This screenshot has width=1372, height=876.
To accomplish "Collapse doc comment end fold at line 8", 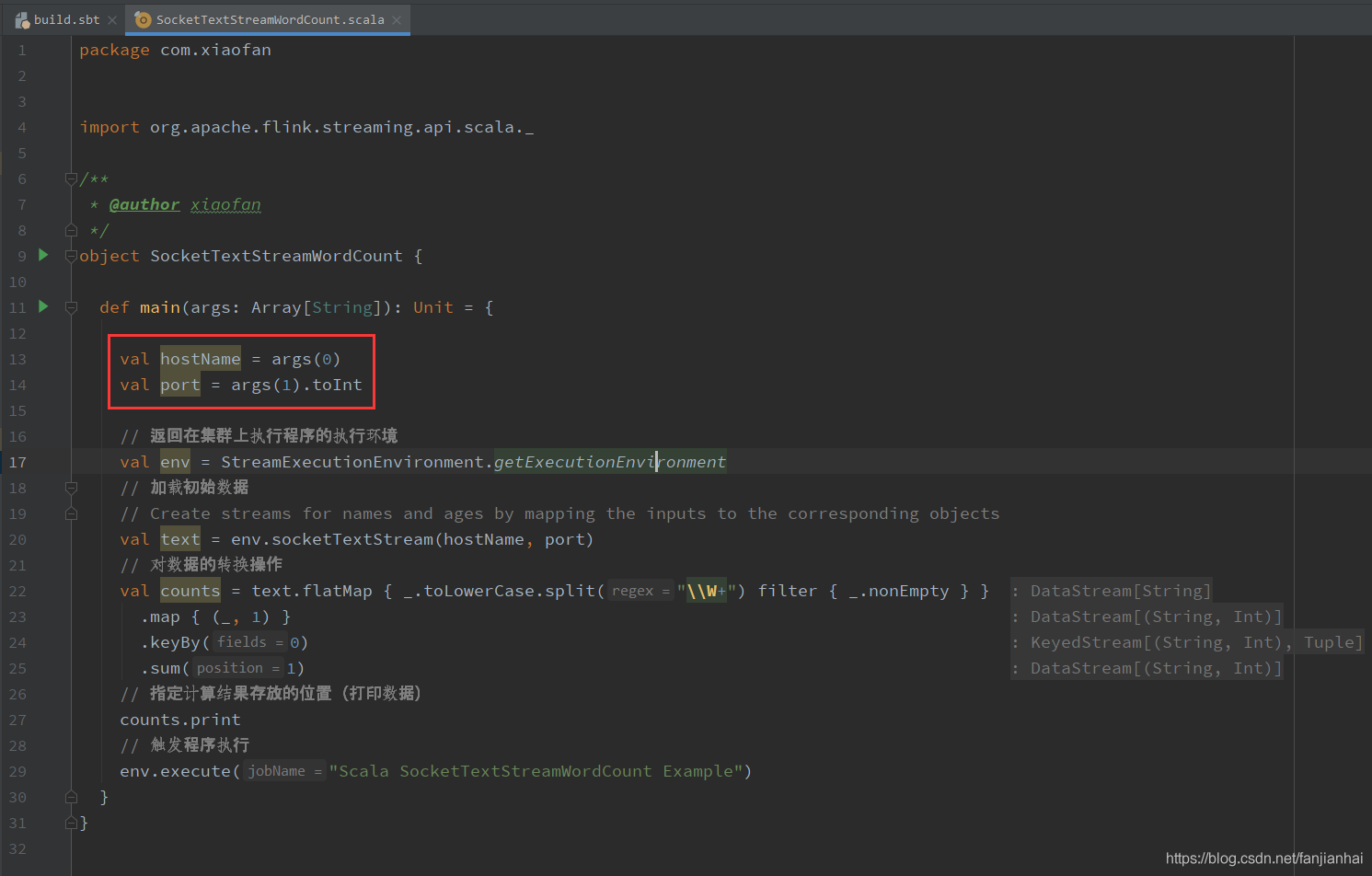I will [71, 230].
